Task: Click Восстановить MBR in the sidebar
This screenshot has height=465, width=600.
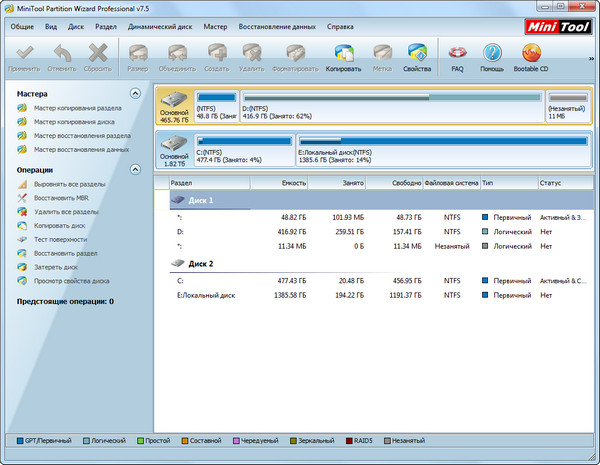Action: 63,198
